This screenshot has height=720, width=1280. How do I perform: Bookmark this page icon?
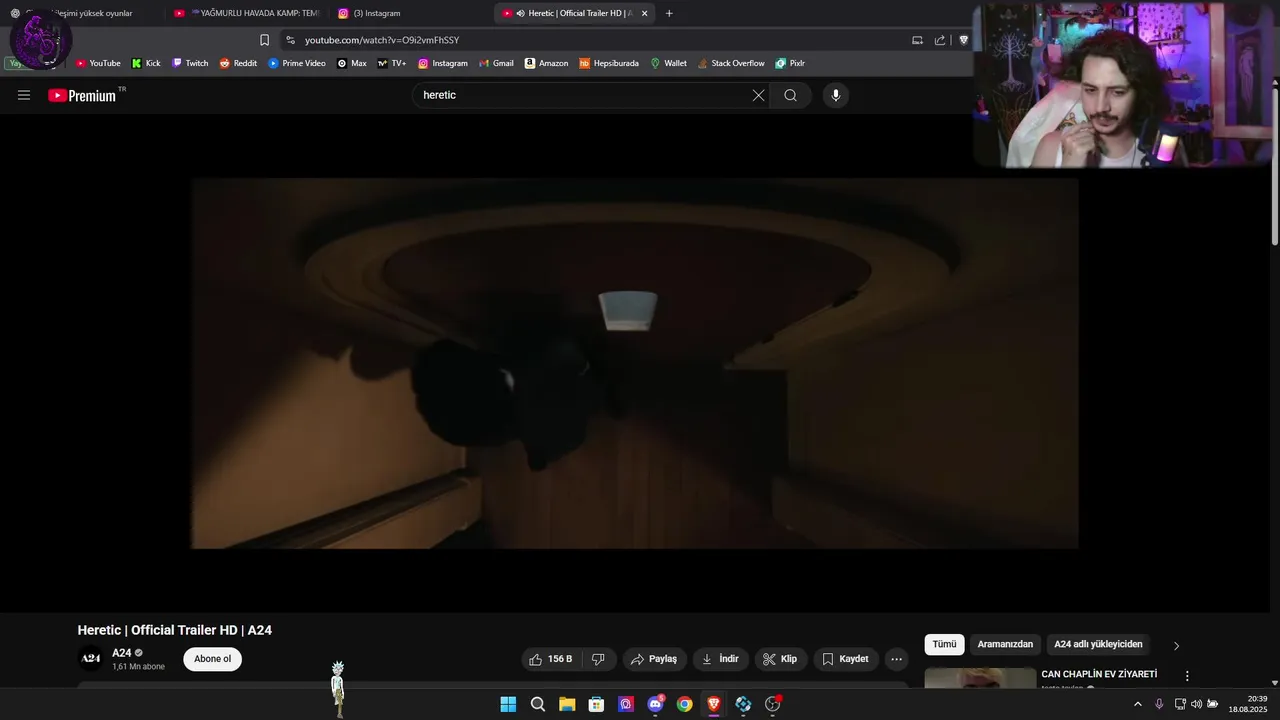point(264,40)
